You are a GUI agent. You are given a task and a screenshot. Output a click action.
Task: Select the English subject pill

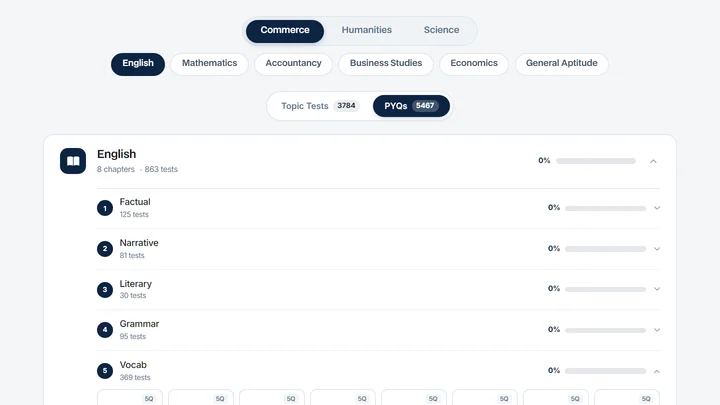(138, 63)
